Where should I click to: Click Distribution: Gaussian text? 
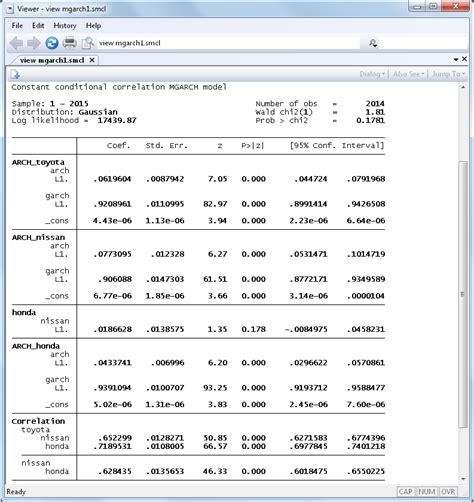[x=64, y=112]
